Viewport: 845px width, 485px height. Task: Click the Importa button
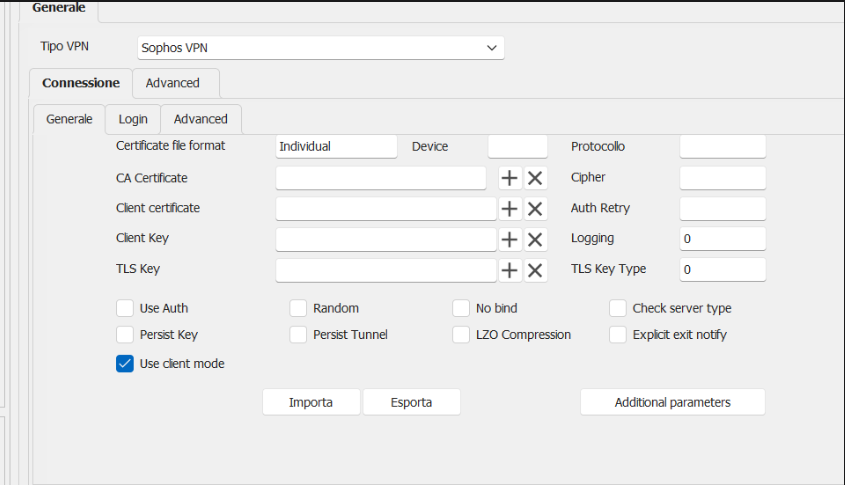tap(311, 402)
